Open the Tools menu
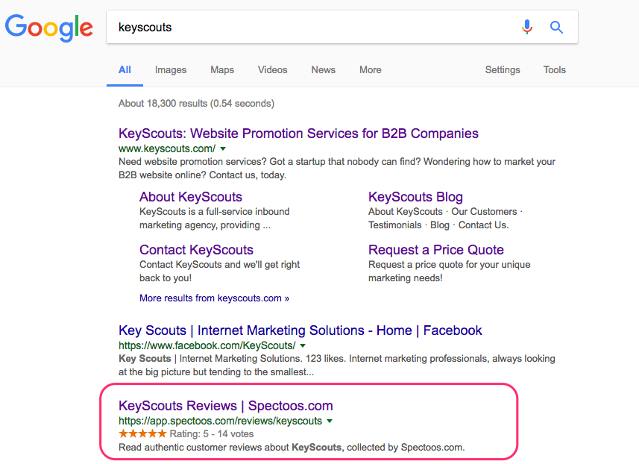This screenshot has height=464, width=639. point(554,70)
